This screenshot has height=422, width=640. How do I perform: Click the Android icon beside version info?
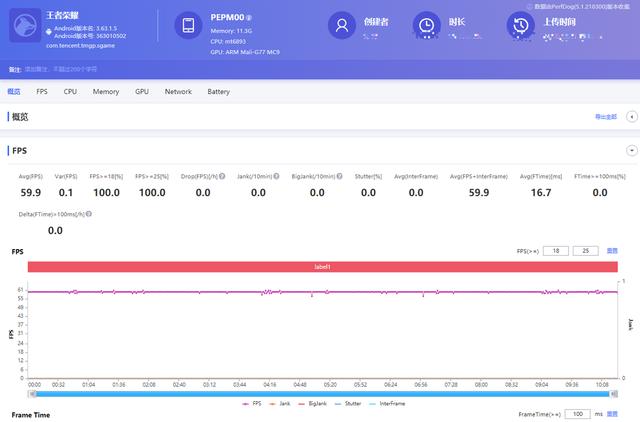(49, 31)
